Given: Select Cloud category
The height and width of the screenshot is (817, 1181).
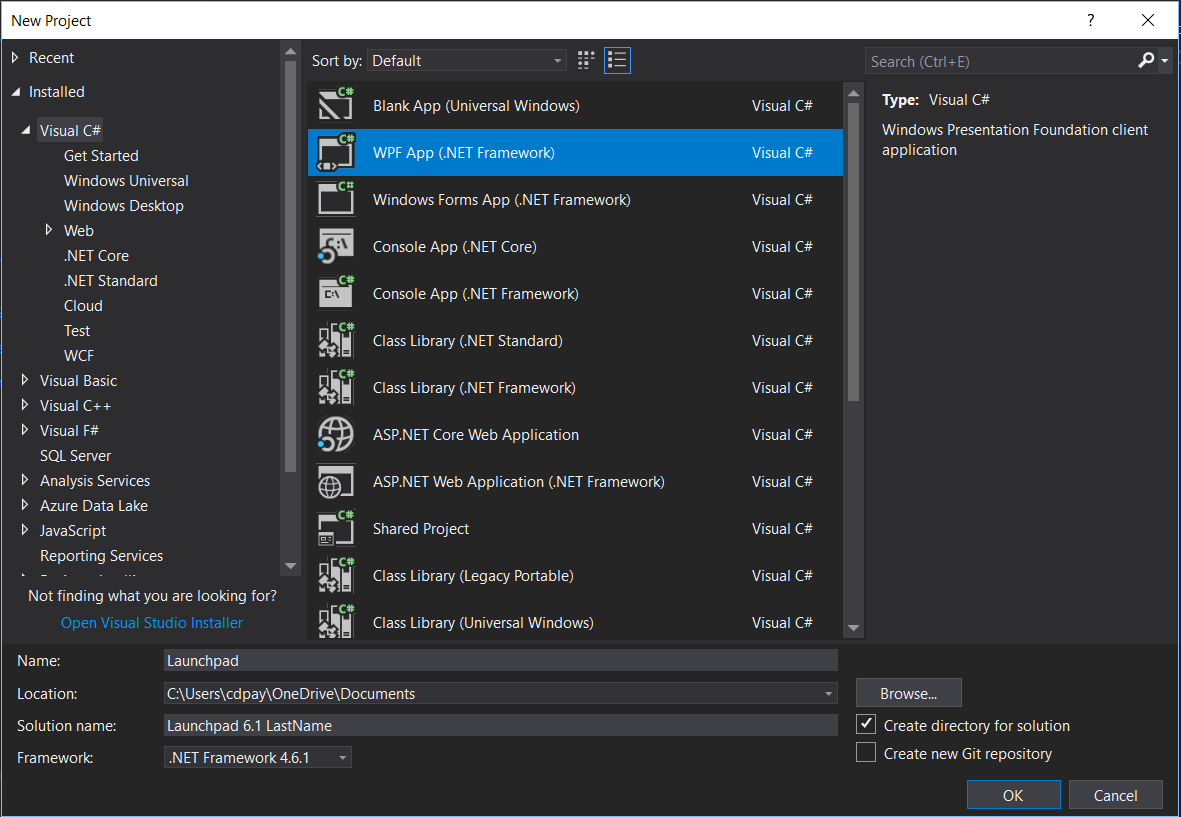Looking at the screenshot, I should point(83,305).
